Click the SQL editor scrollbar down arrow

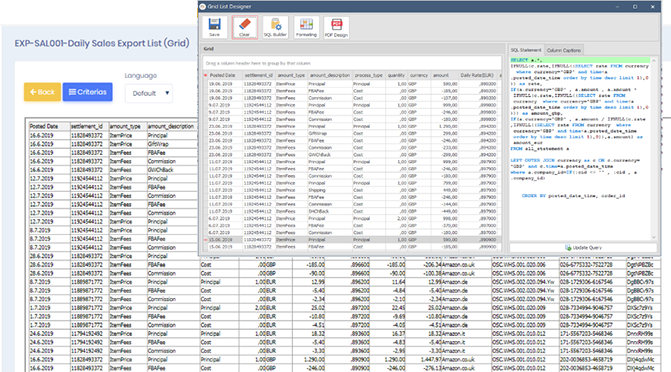[653, 237]
